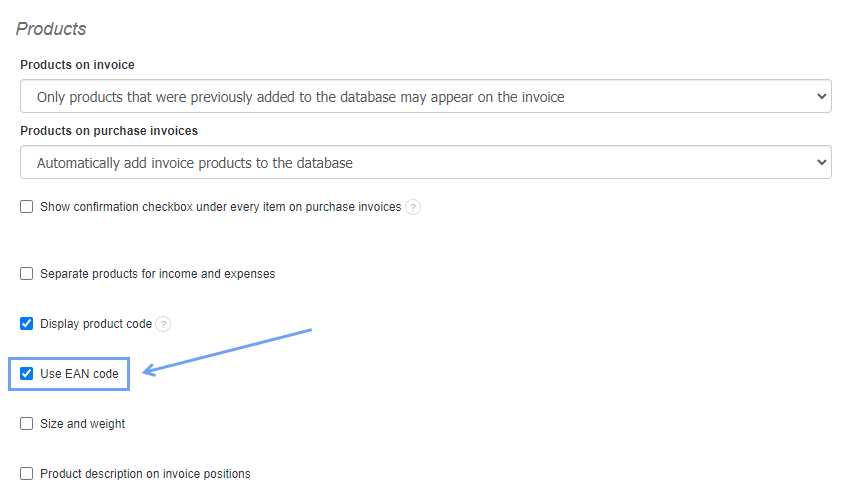Click chevron arrow of Products on invoice select
The height and width of the screenshot is (496, 849).
[x=821, y=97]
